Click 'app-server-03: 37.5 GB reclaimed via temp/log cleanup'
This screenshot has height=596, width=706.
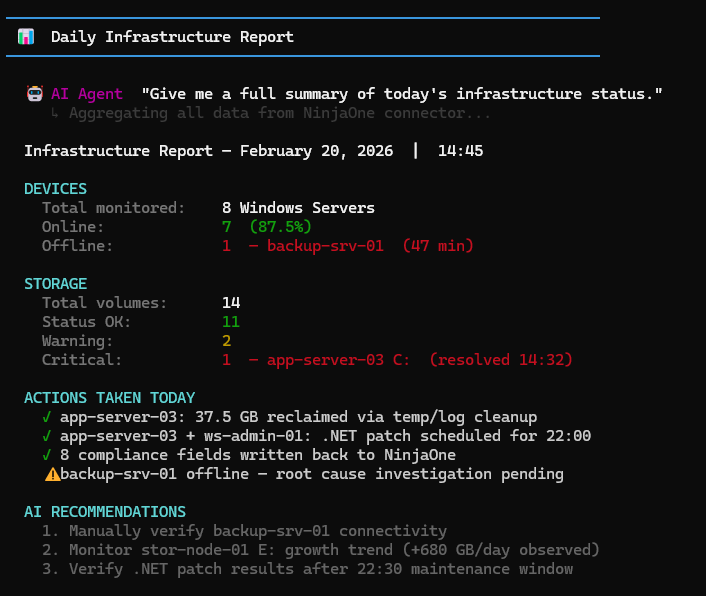(x=299, y=417)
